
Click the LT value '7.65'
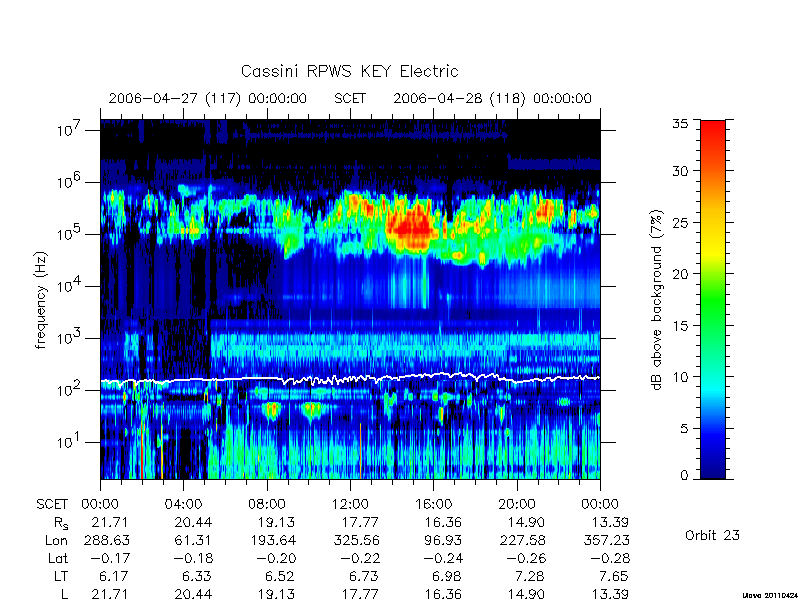coord(614,577)
